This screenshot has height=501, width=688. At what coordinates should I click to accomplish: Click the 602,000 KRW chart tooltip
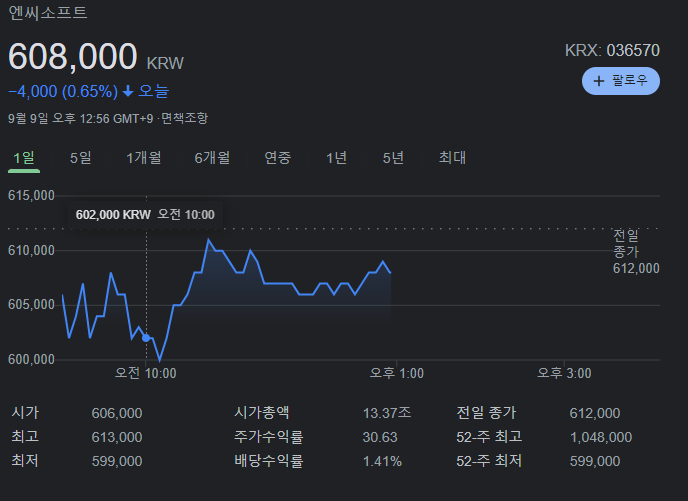click(x=145, y=215)
